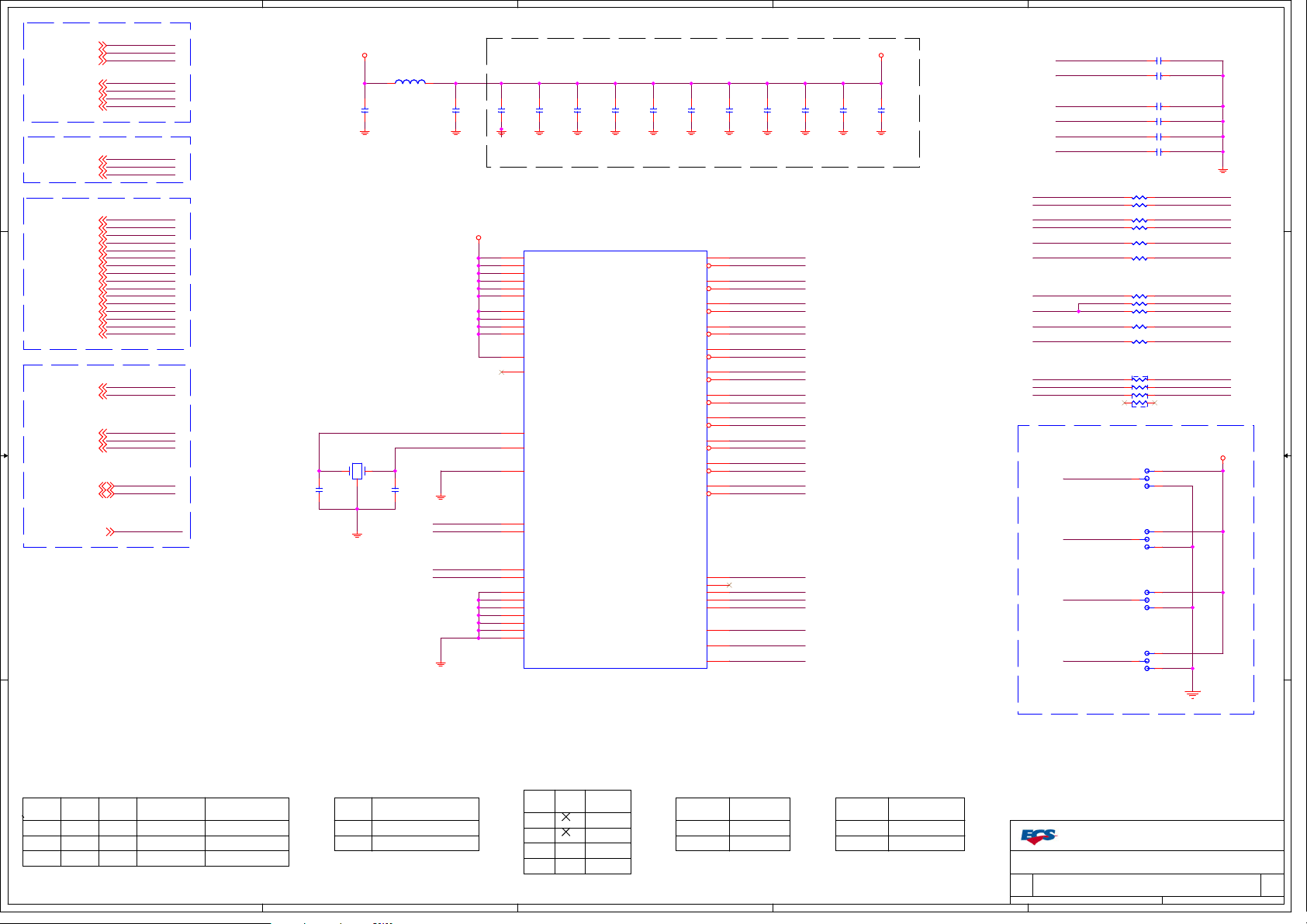
Task: Select the capacitor left of the crystal
Action: 319,490
